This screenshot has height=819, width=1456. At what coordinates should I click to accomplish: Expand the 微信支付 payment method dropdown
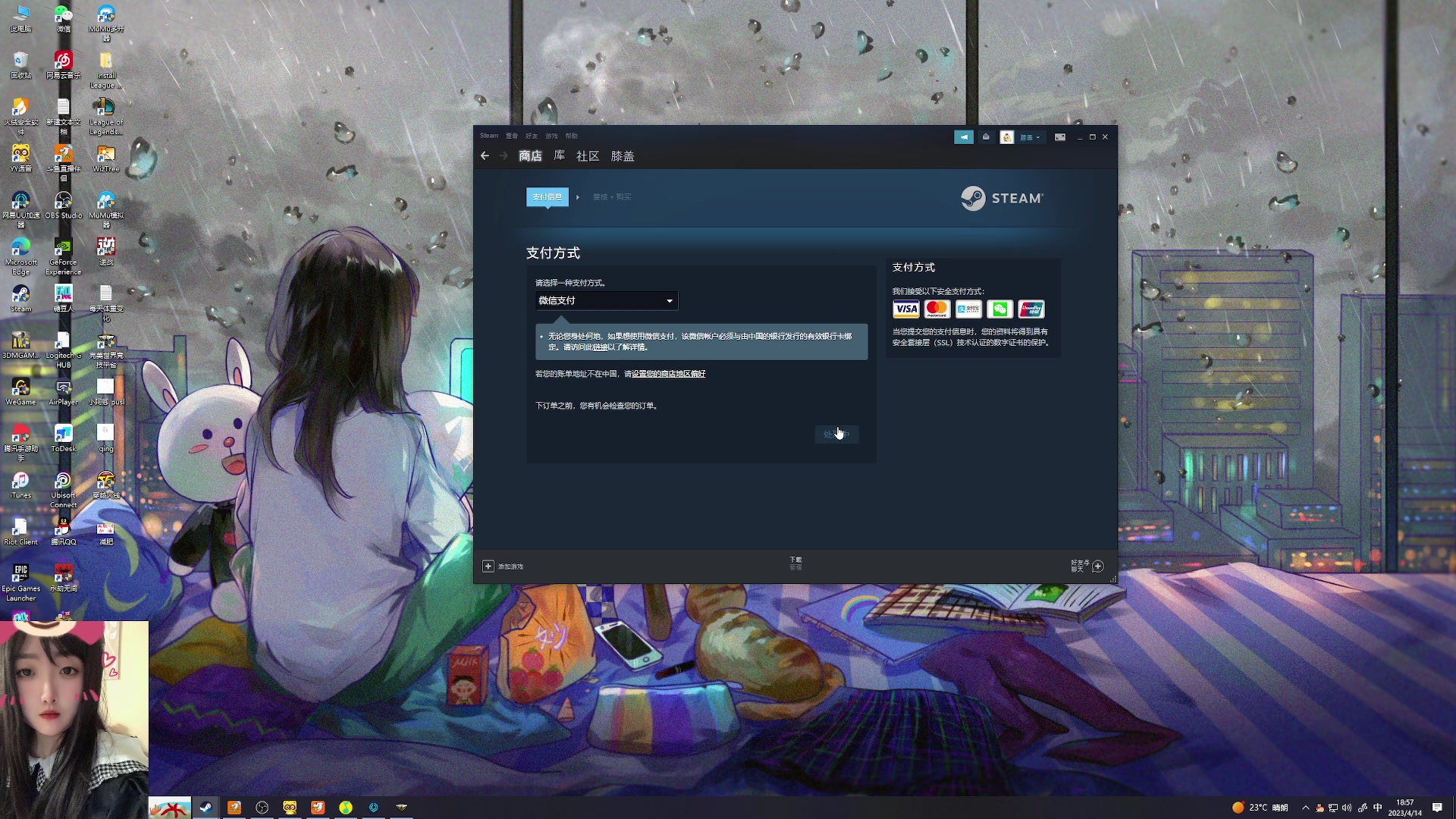pyautogui.click(x=607, y=301)
